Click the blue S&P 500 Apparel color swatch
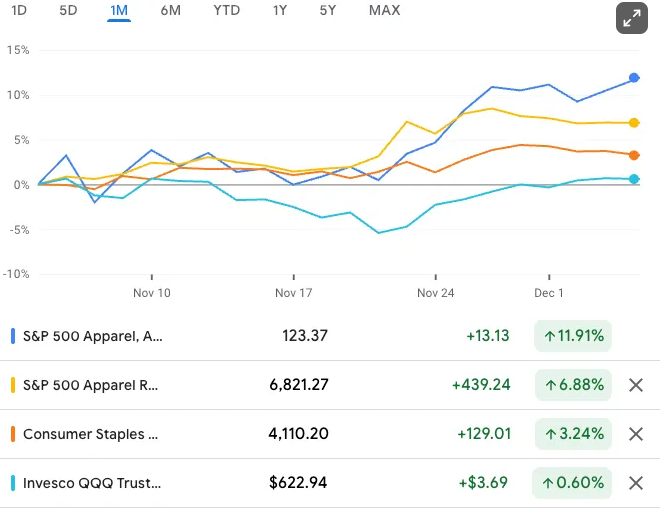 (12, 336)
